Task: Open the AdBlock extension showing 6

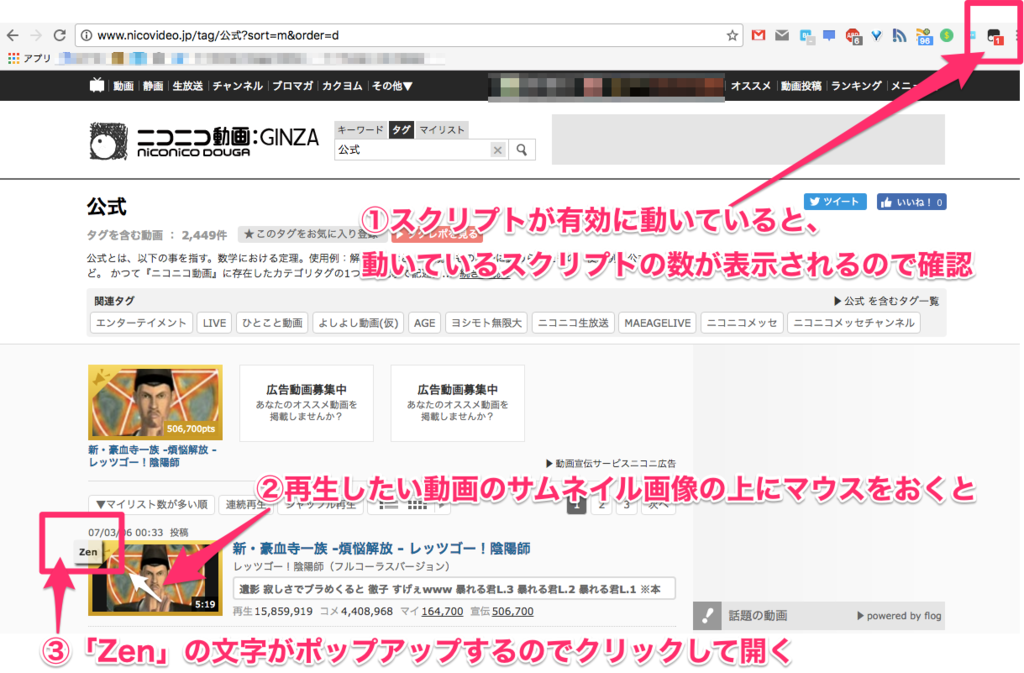Action: pyautogui.click(x=853, y=37)
